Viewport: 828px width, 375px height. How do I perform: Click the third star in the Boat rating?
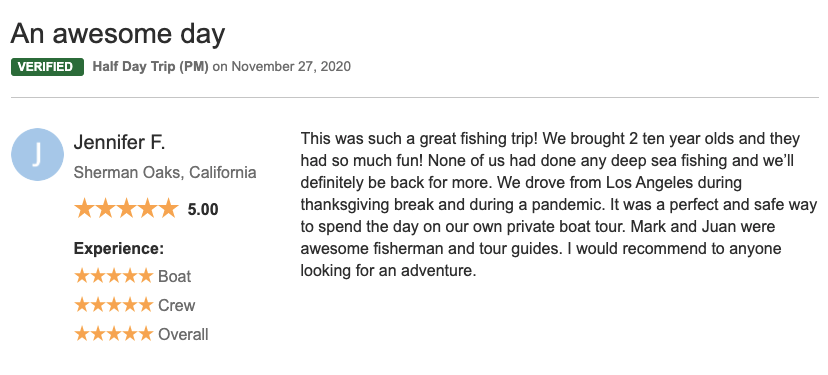pos(114,276)
